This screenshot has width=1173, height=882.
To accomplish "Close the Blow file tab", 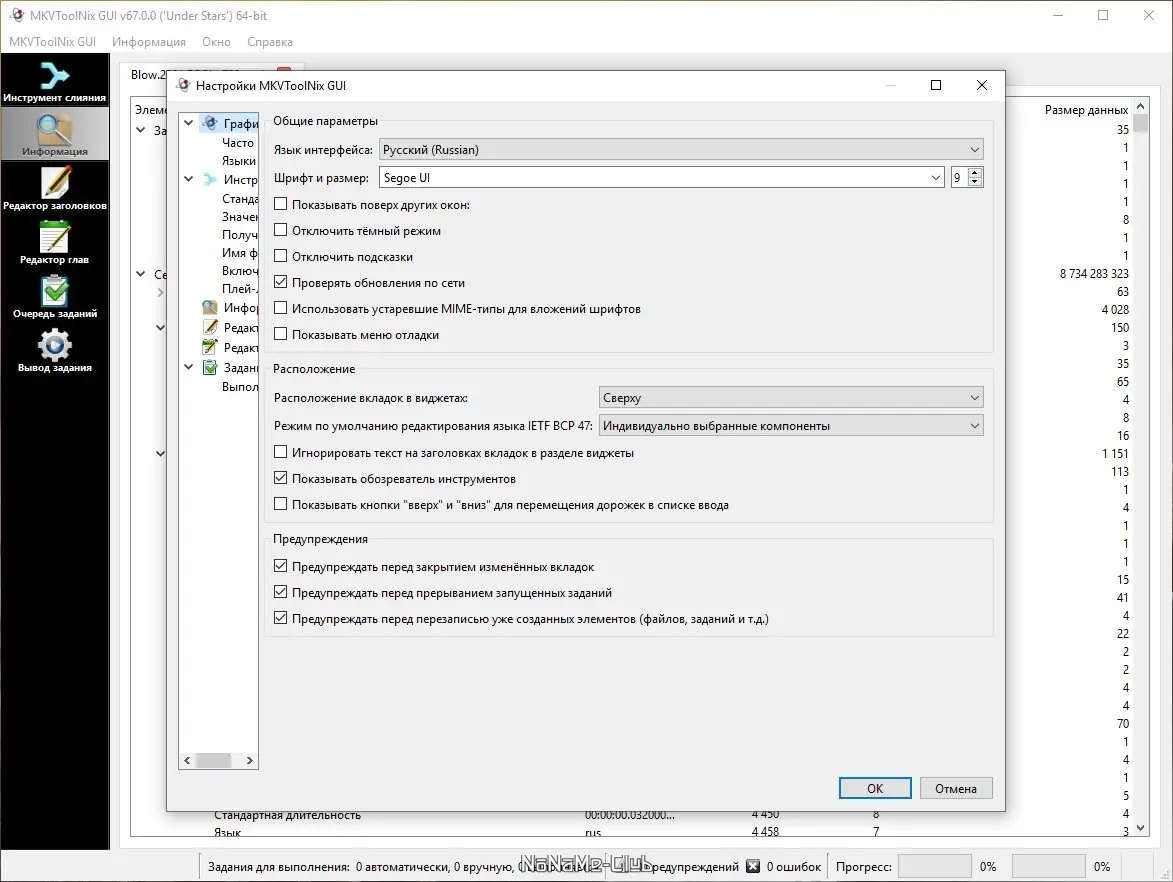I will pyautogui.click(x=284, y=71).
